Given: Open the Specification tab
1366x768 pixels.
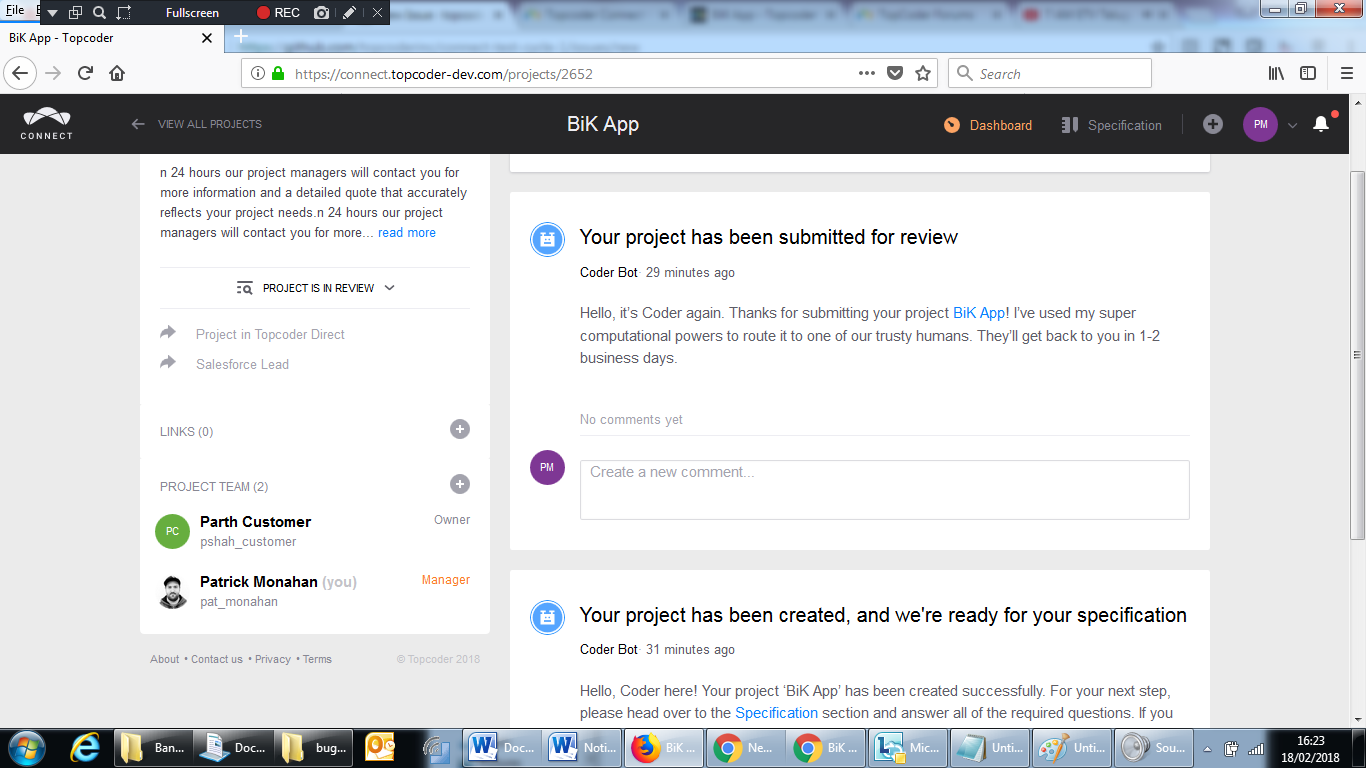Looking at the screenshot, I should 1111,125.
